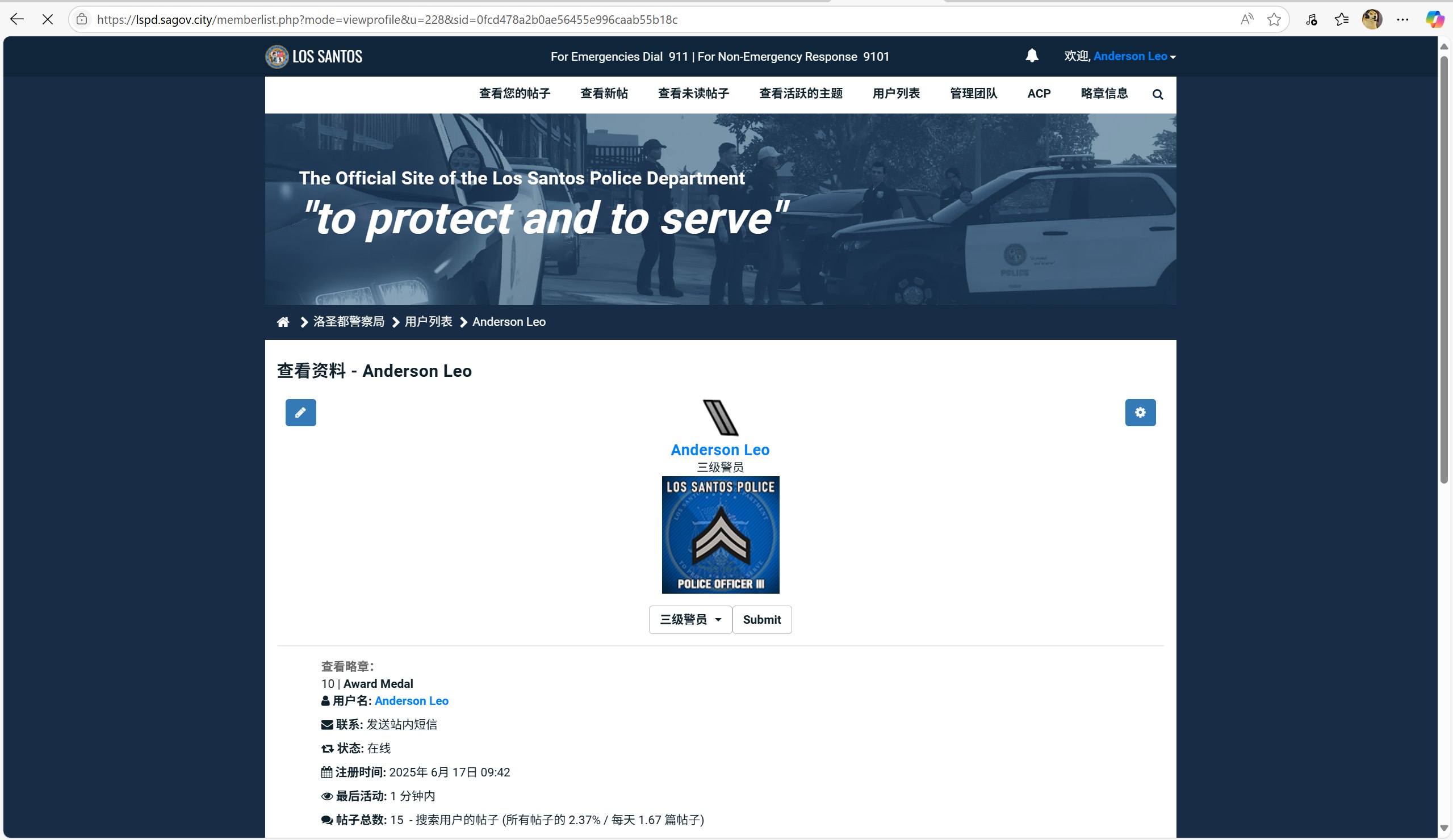Viewport: 1453px width, 840px height.
Task: Click the 查看资料 - Anderson Leo heading
Action: click(374, 371)
